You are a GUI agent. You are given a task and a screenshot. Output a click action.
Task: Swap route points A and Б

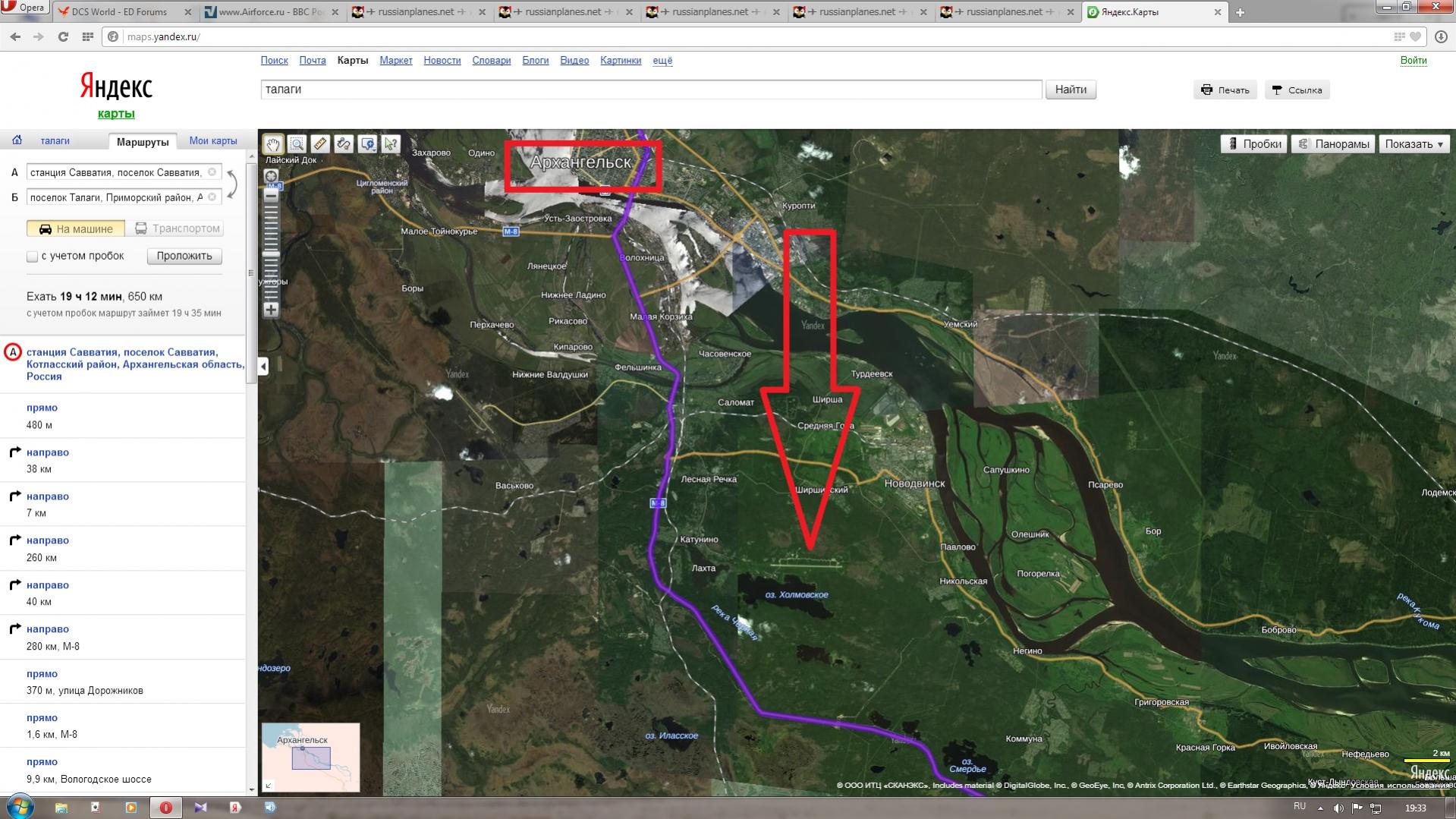point(233,184)
